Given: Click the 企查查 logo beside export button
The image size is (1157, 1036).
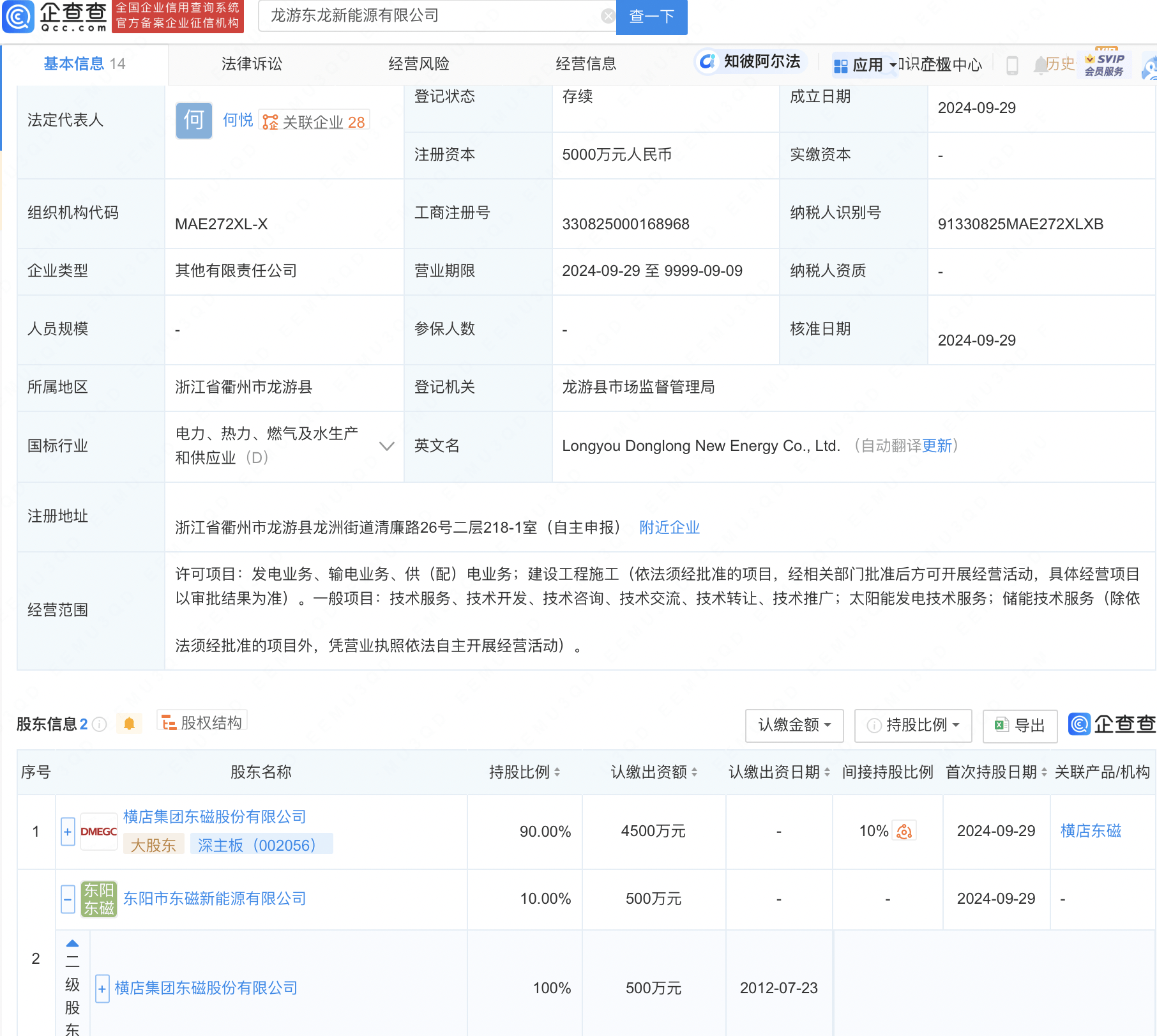Looking at the screenshot, I should click(x=1112, y=724).
